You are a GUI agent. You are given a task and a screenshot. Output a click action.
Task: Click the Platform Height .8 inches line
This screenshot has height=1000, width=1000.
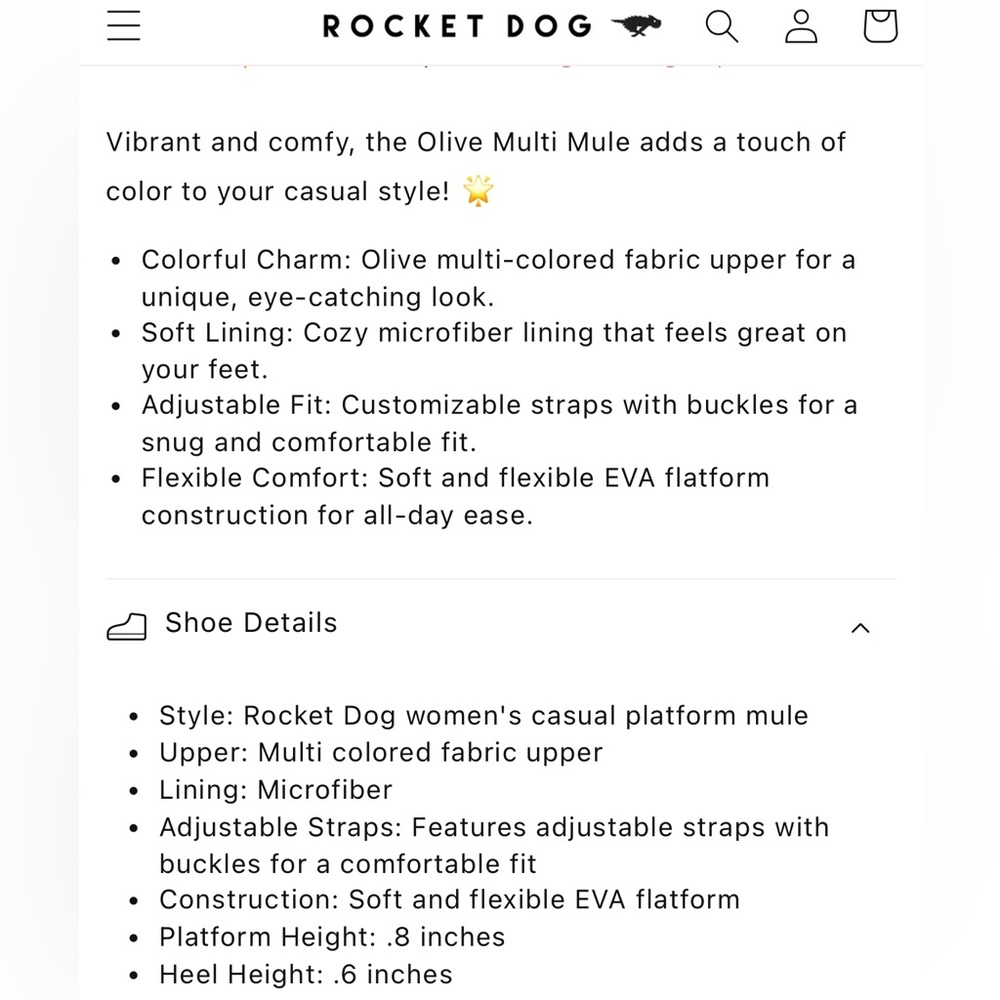[x=332, y=937]
